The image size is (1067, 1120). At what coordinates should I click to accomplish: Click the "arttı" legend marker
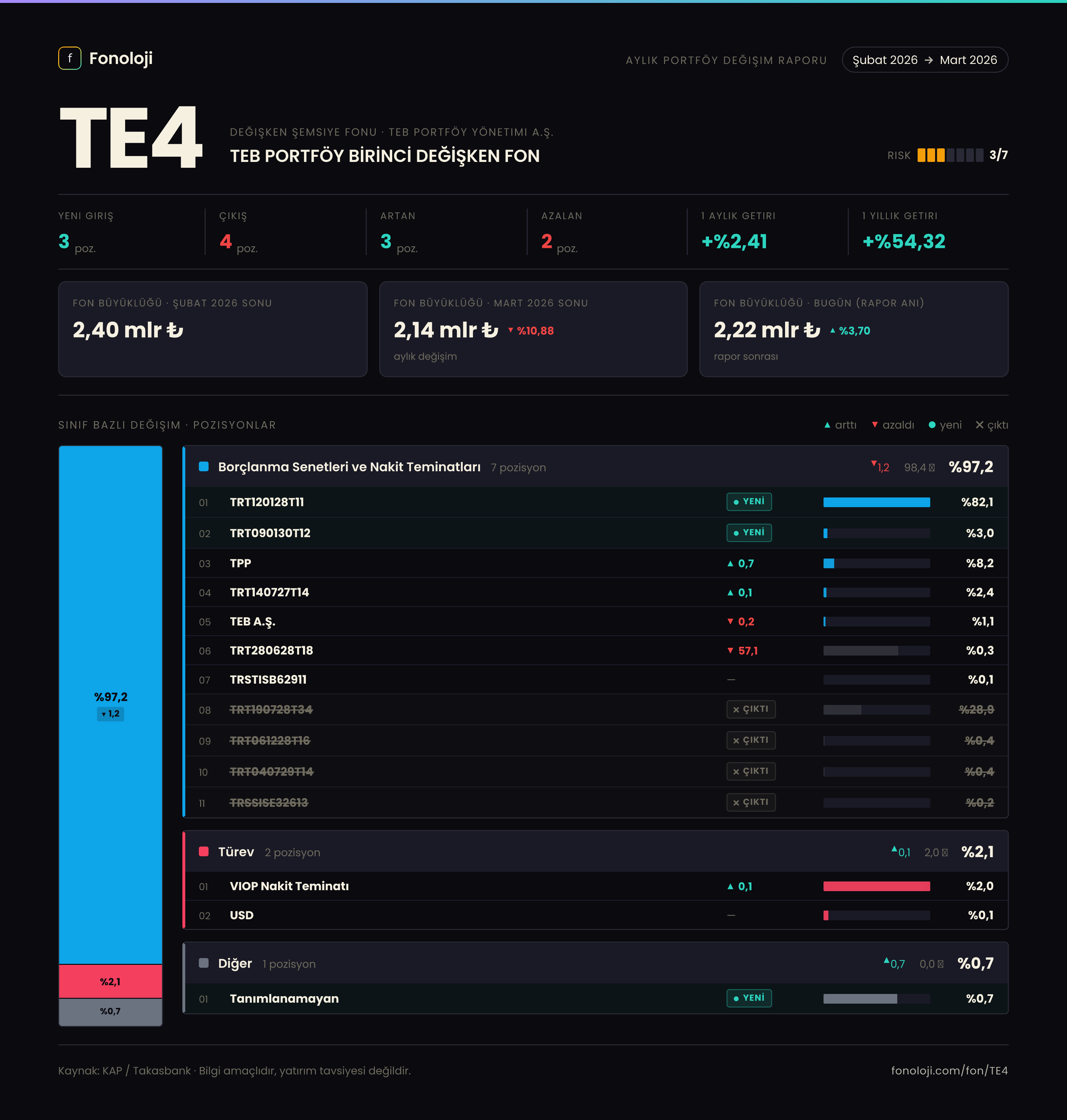coord(827,425)
